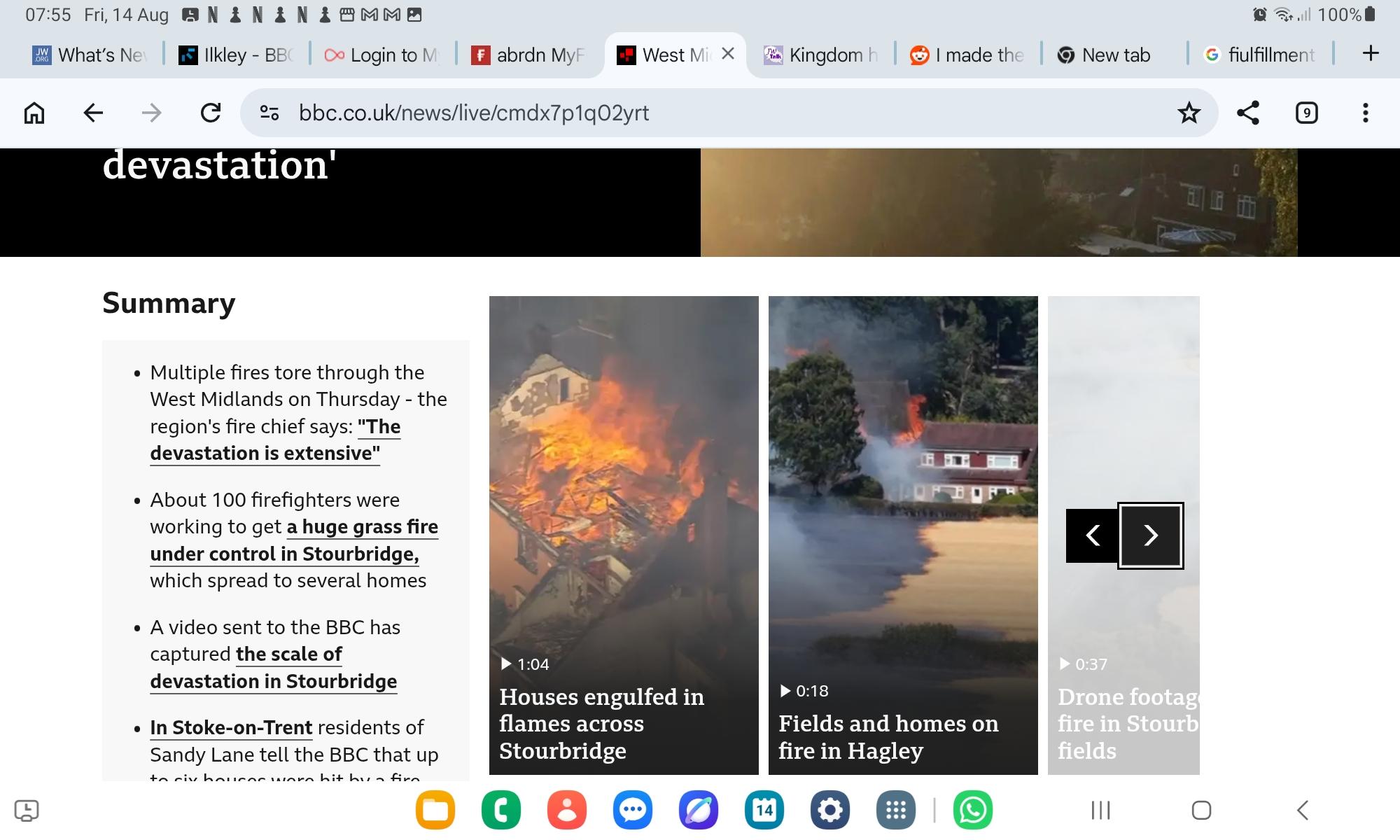Show next videos with the right carousel arrow
The height and width of the screenshot is (840, 1400).
[1151, 535]
